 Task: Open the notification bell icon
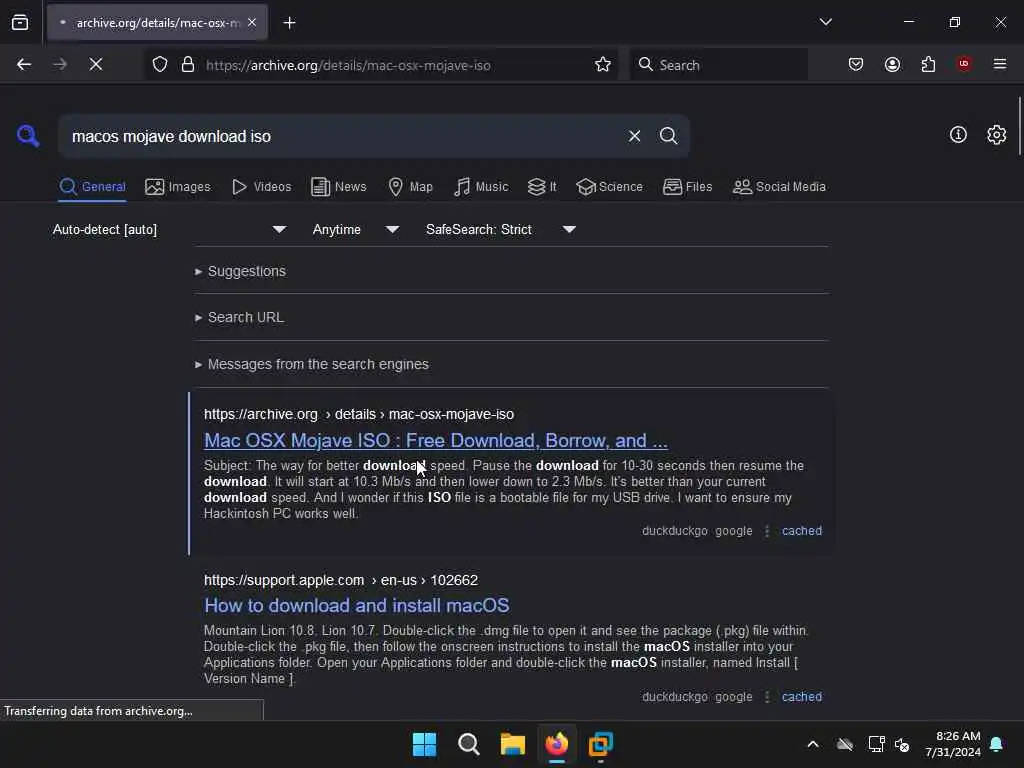pos(997,744)
